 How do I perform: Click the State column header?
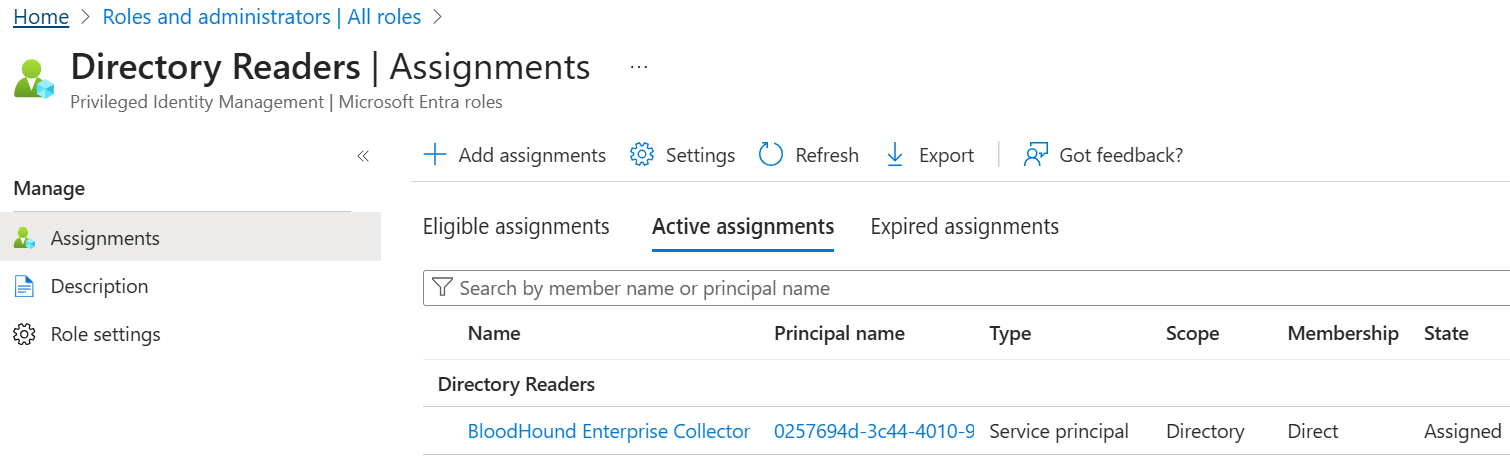coord(1446,334)
